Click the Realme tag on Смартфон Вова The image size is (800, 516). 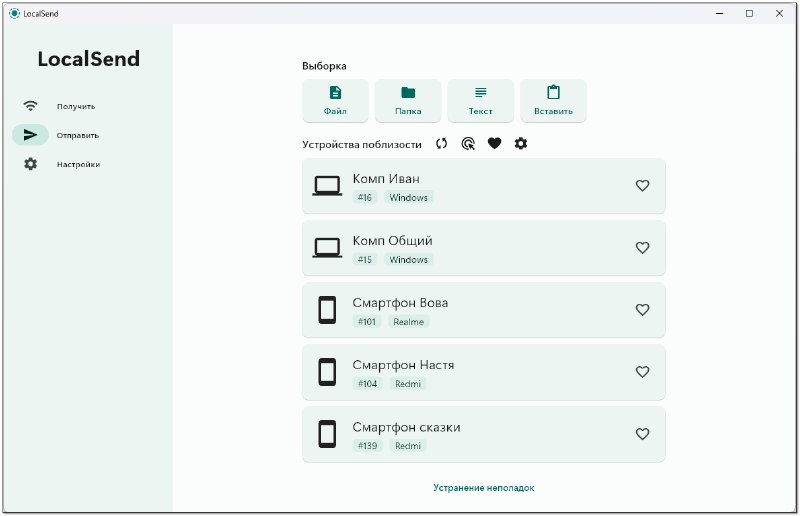point(409,322)
